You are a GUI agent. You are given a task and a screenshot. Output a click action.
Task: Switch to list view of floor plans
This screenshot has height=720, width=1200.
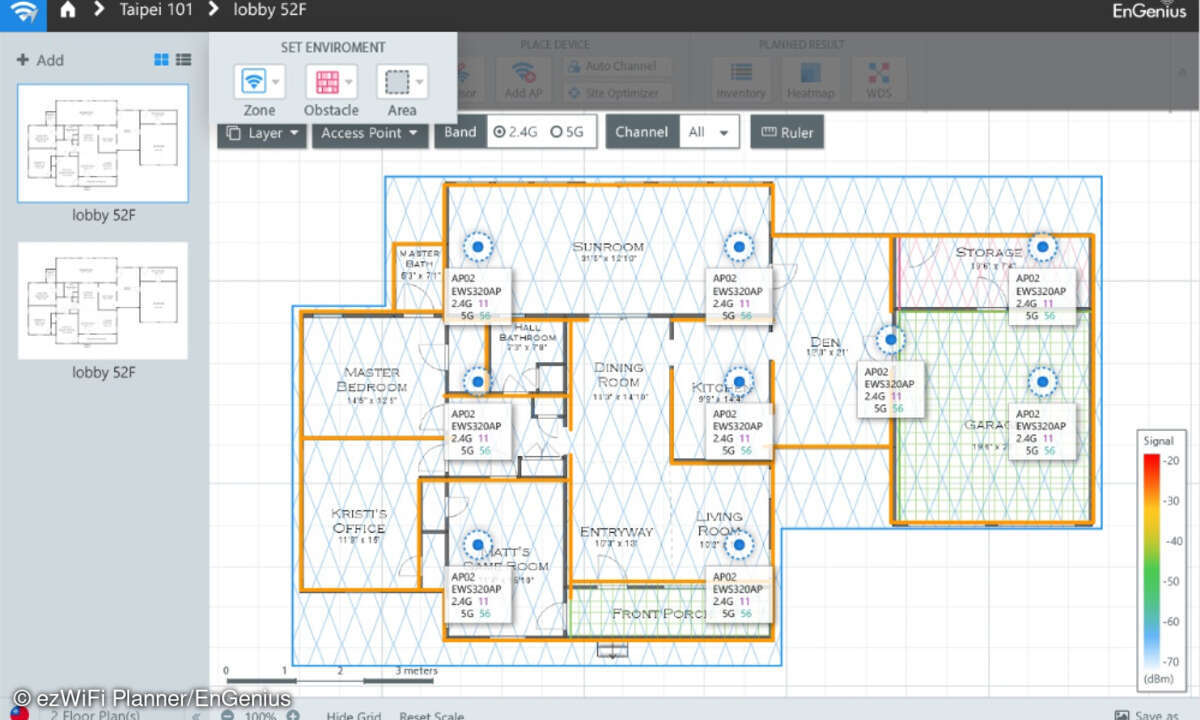183,60
